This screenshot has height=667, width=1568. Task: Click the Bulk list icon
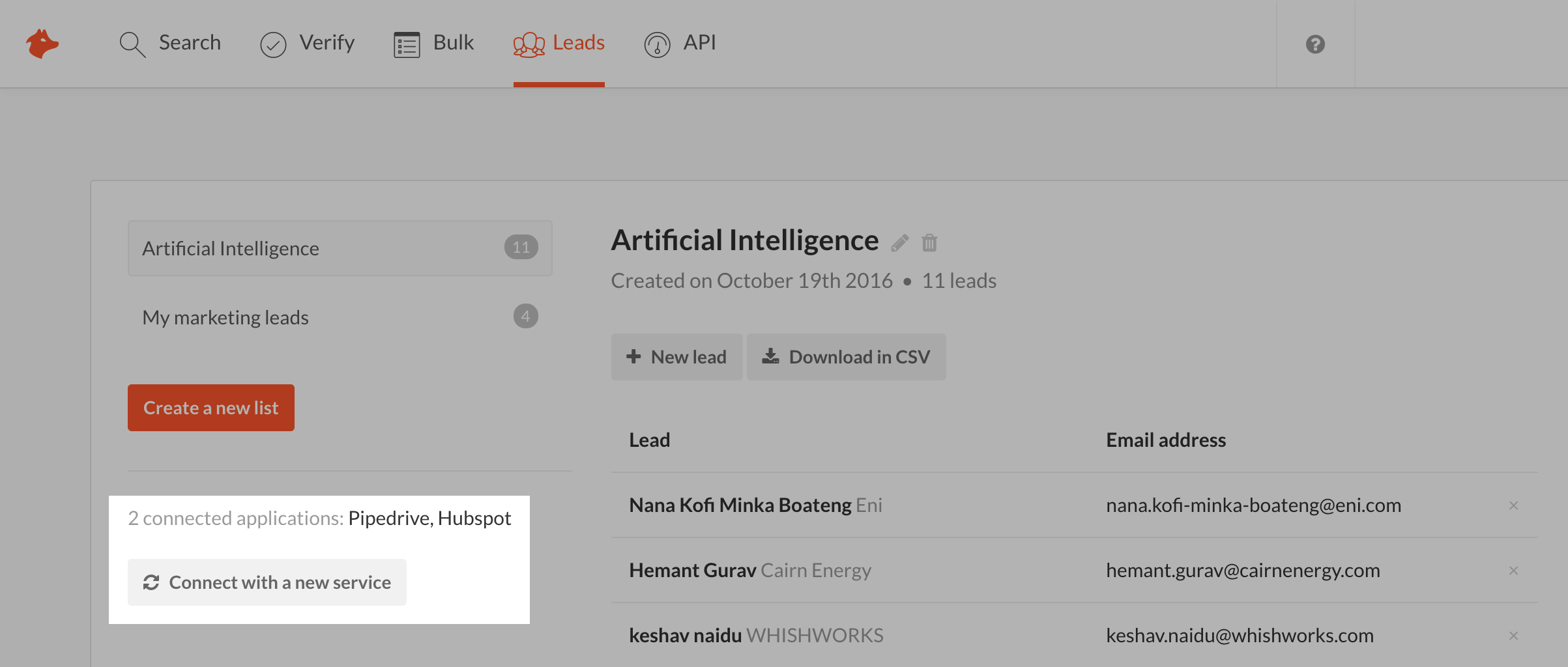407,44
